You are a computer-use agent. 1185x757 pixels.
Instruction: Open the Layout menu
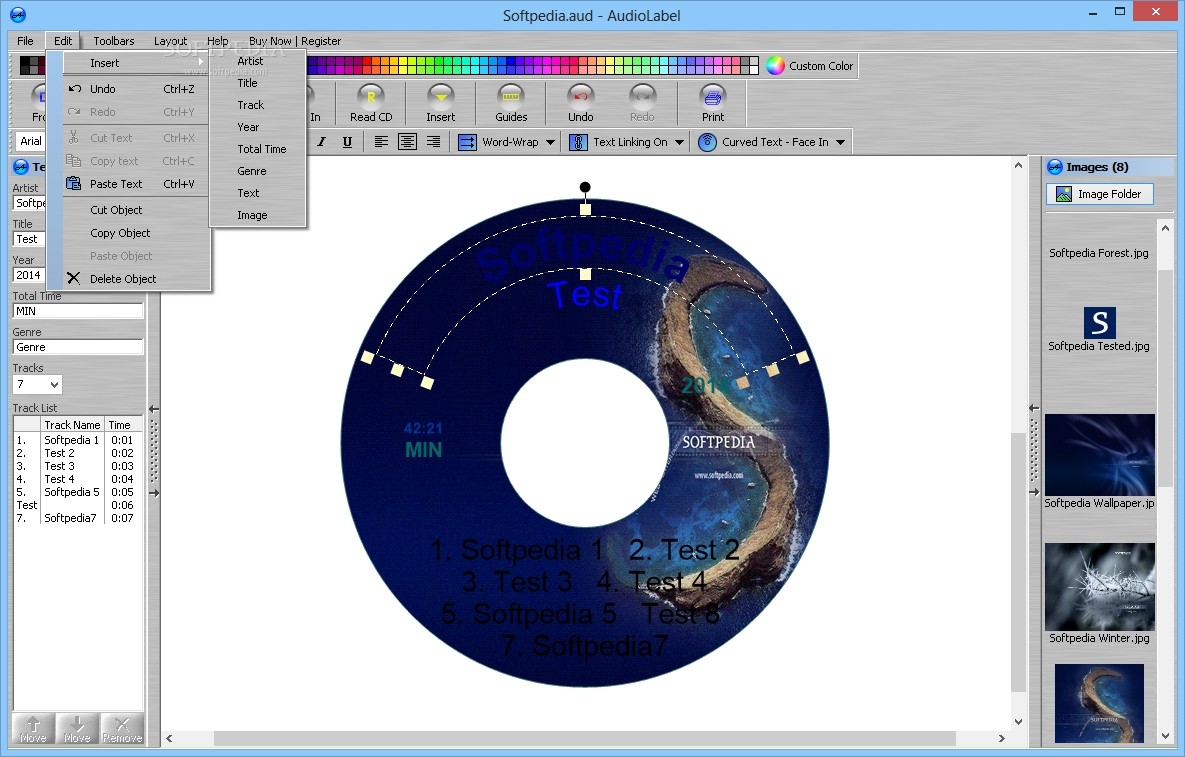tap(170, 41)
